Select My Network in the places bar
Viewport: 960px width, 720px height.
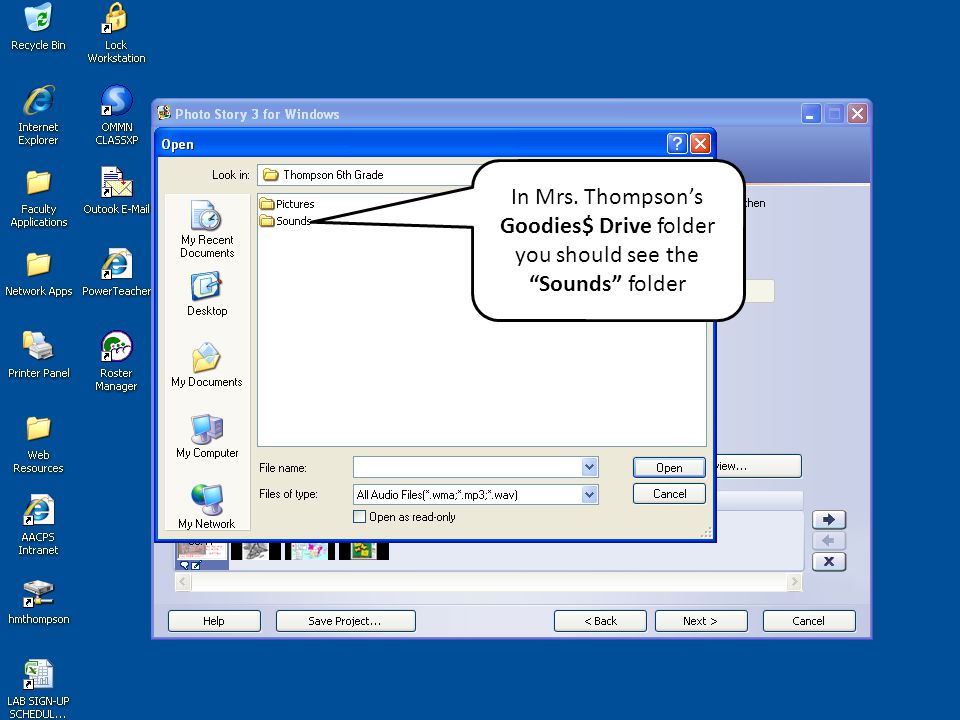click(207, 506)
